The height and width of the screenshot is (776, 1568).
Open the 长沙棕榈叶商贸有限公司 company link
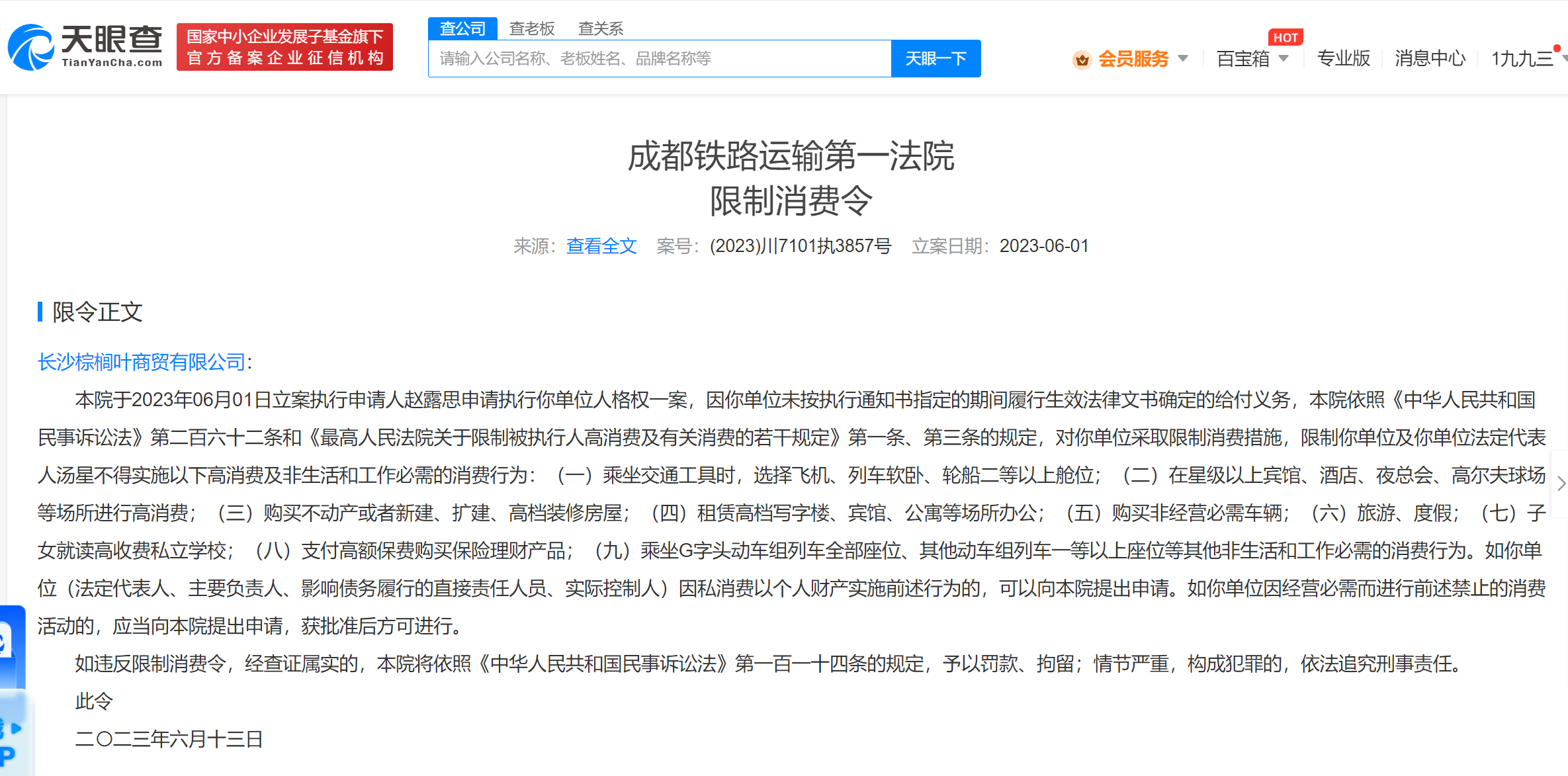(142, 362)
